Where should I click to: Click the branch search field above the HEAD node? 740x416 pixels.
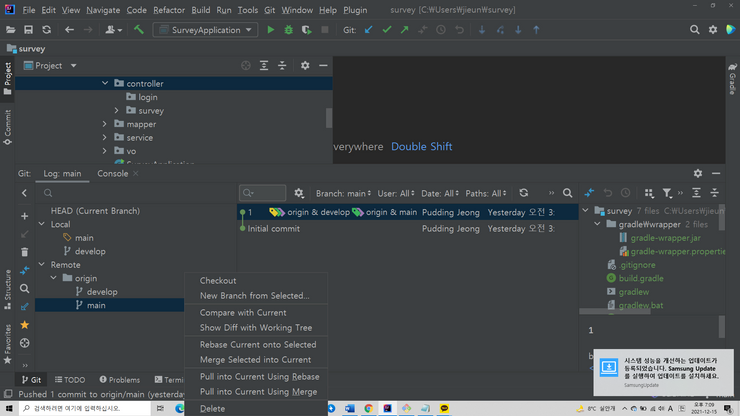[x=136, y=193]
